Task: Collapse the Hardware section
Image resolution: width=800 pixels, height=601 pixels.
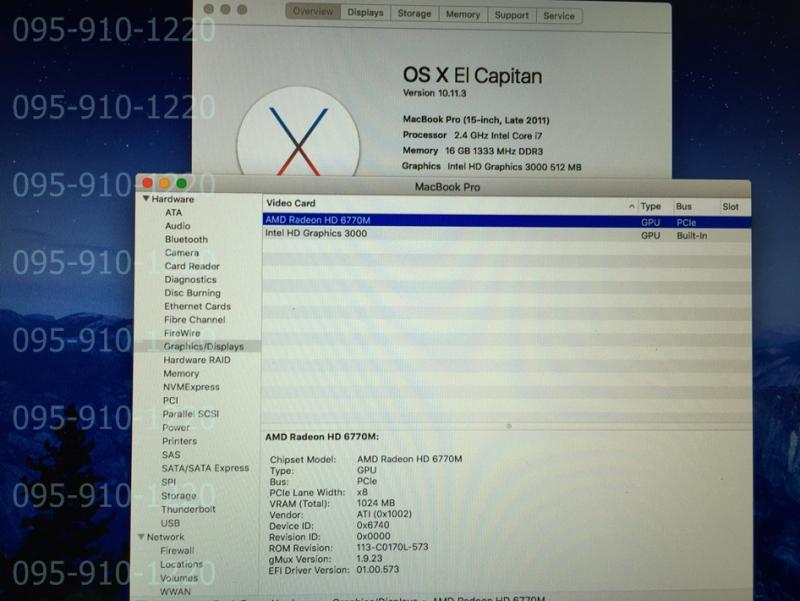Action: point(146,198)
